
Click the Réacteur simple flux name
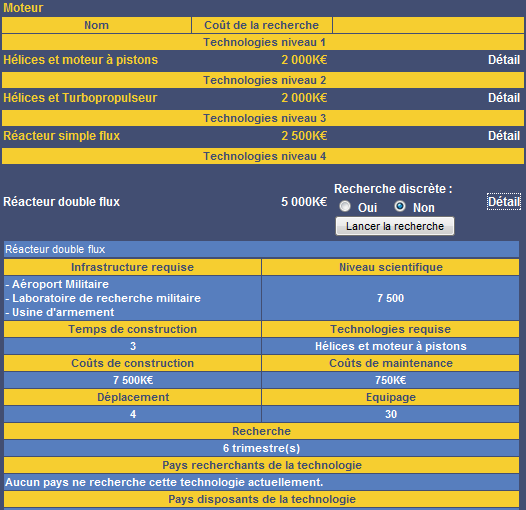(x=61, y=136)
